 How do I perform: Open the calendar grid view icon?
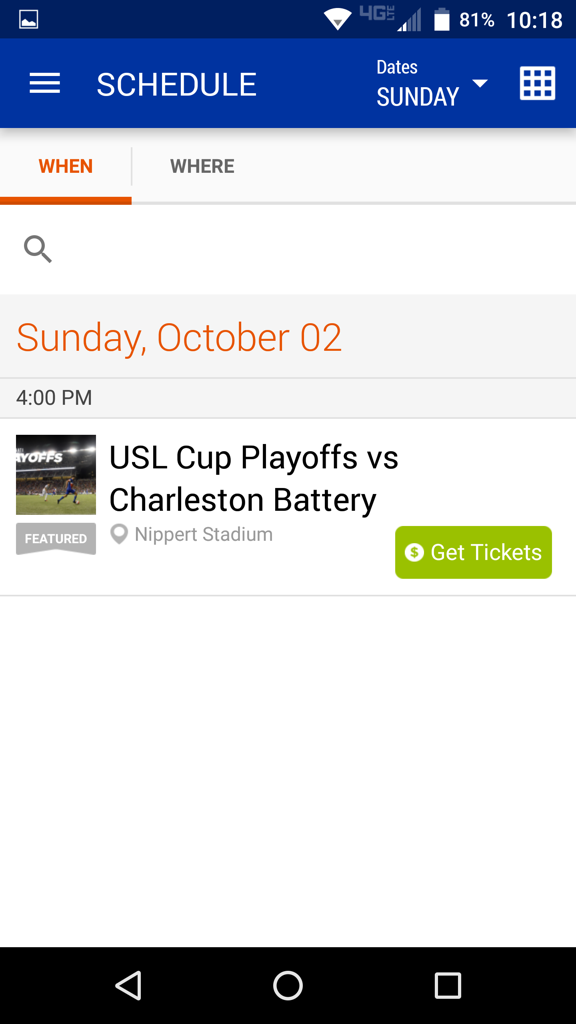pyautogui.click(x=537, y=84)
